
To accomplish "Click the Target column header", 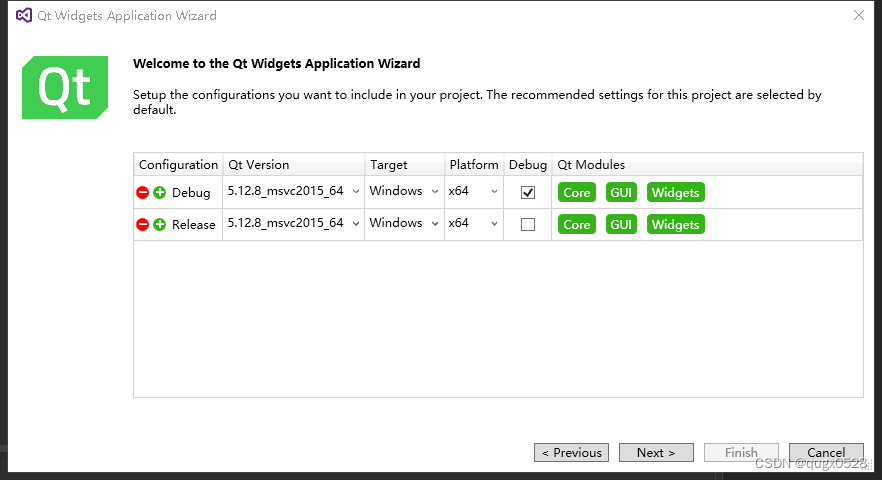I will (404, 165).
